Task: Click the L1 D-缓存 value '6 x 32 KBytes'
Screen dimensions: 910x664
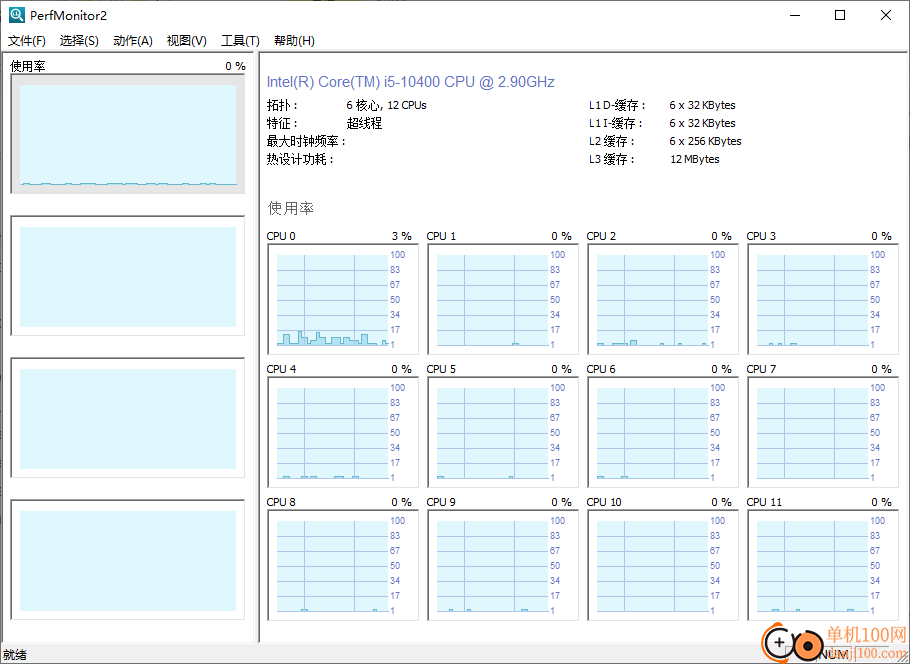Action: click(x=702, y=105)
